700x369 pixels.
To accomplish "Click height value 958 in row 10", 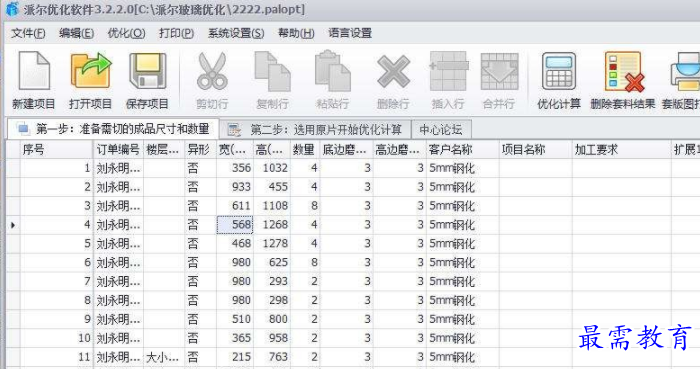I will coord(278,338).
